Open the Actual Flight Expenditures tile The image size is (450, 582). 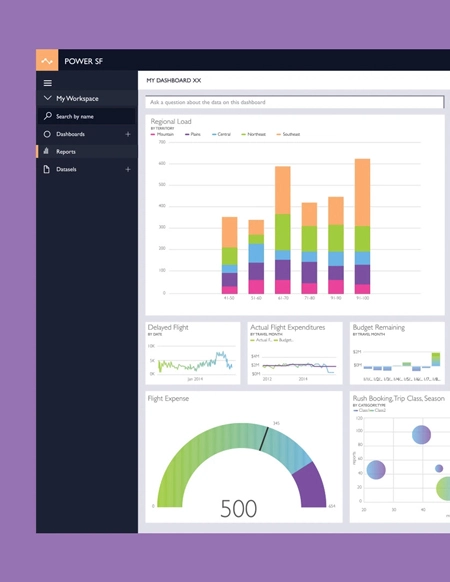(295, 353)
